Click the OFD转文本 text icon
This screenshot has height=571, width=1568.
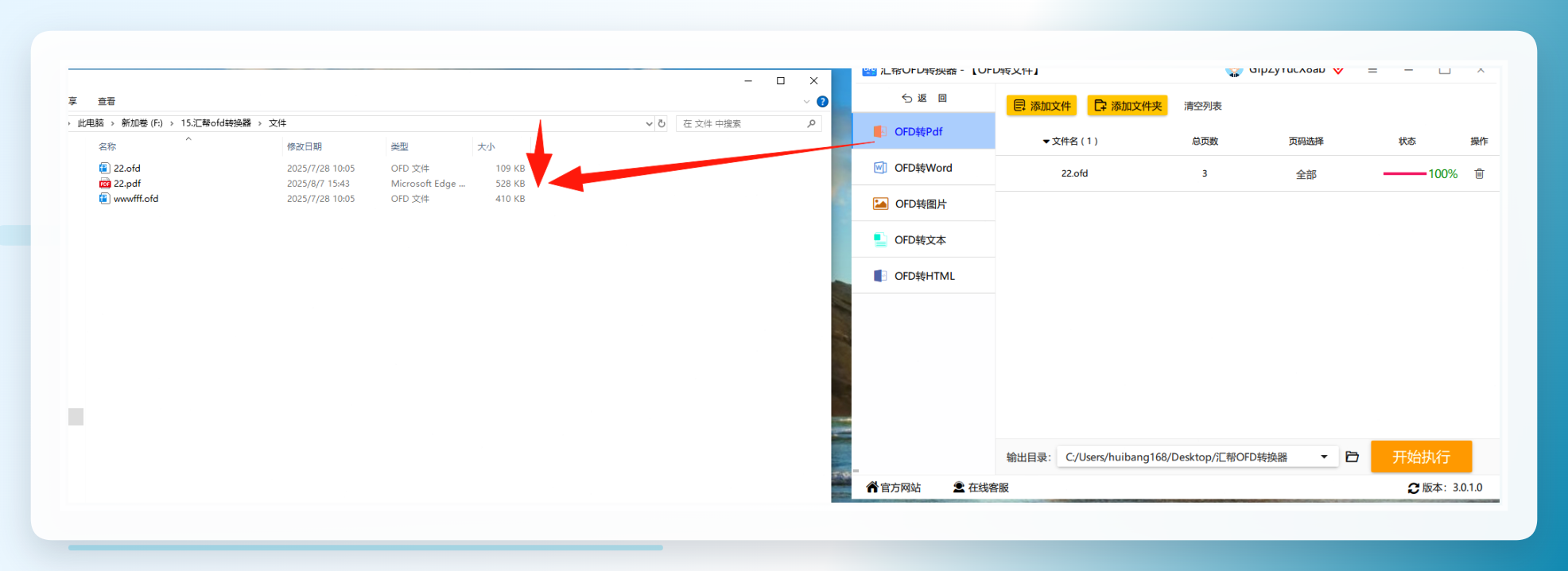(879, 239)
